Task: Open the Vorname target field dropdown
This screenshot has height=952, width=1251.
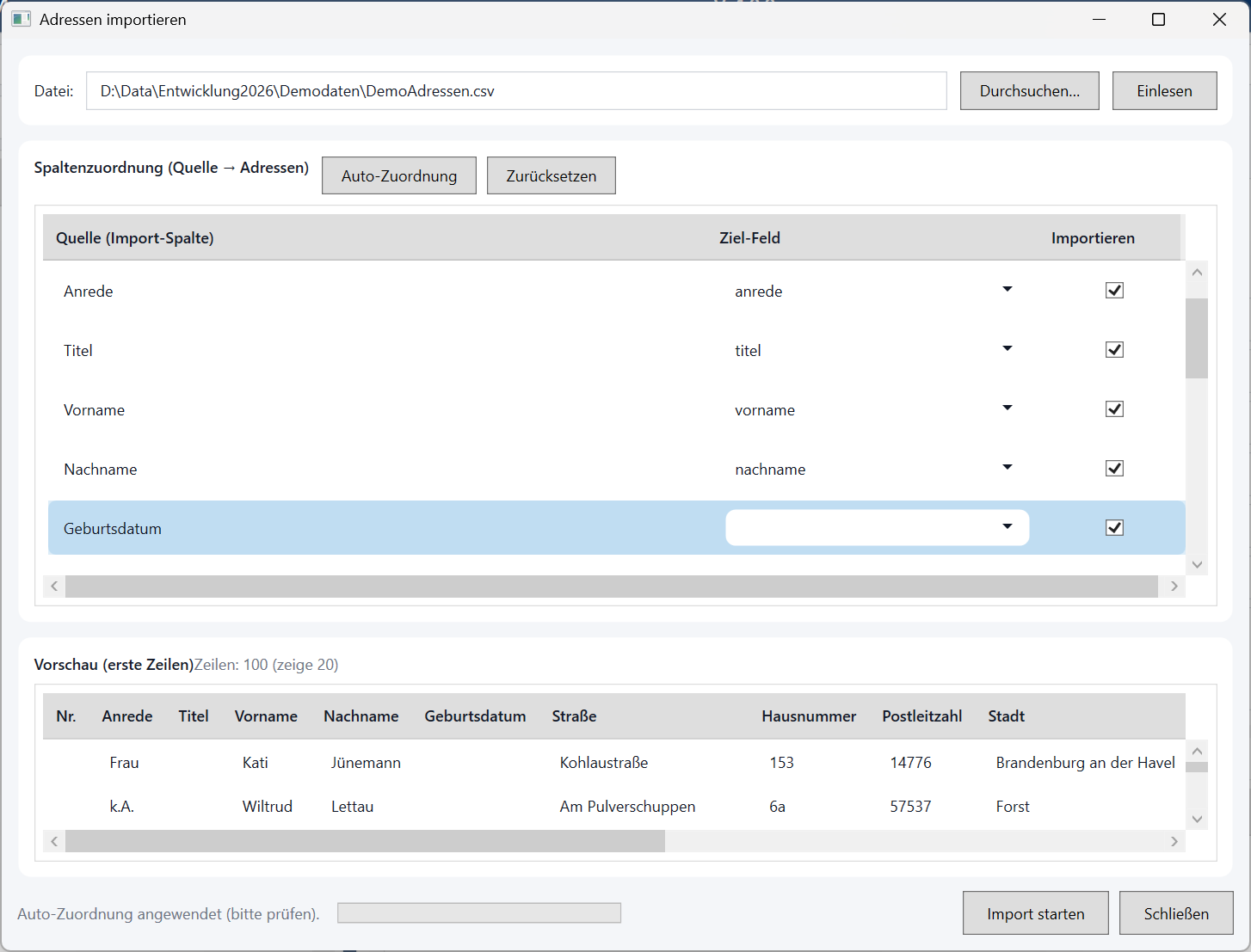Action: coord(1007,408)
